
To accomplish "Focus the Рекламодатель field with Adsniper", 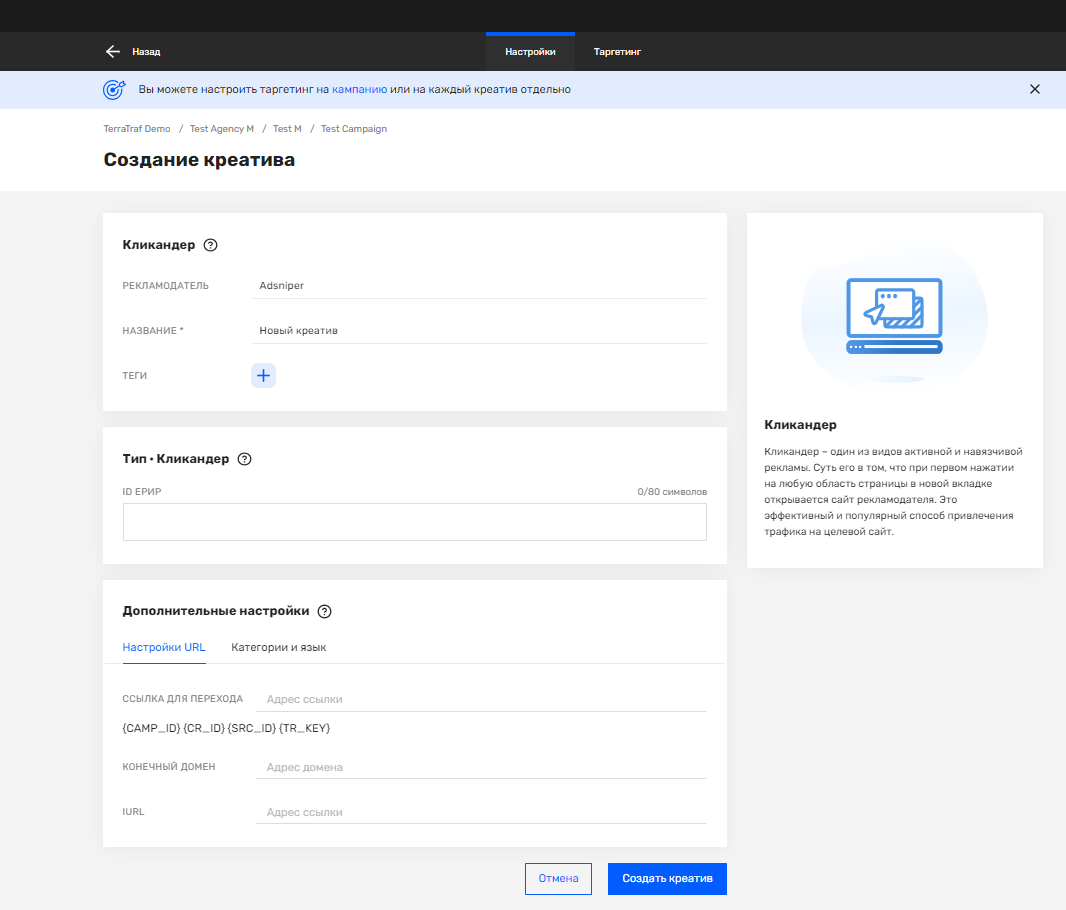I will tap(479, 285).
